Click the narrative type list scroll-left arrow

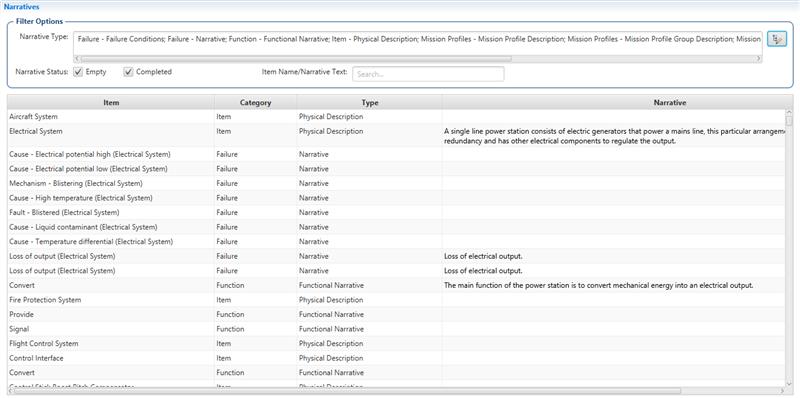(77, 59)
